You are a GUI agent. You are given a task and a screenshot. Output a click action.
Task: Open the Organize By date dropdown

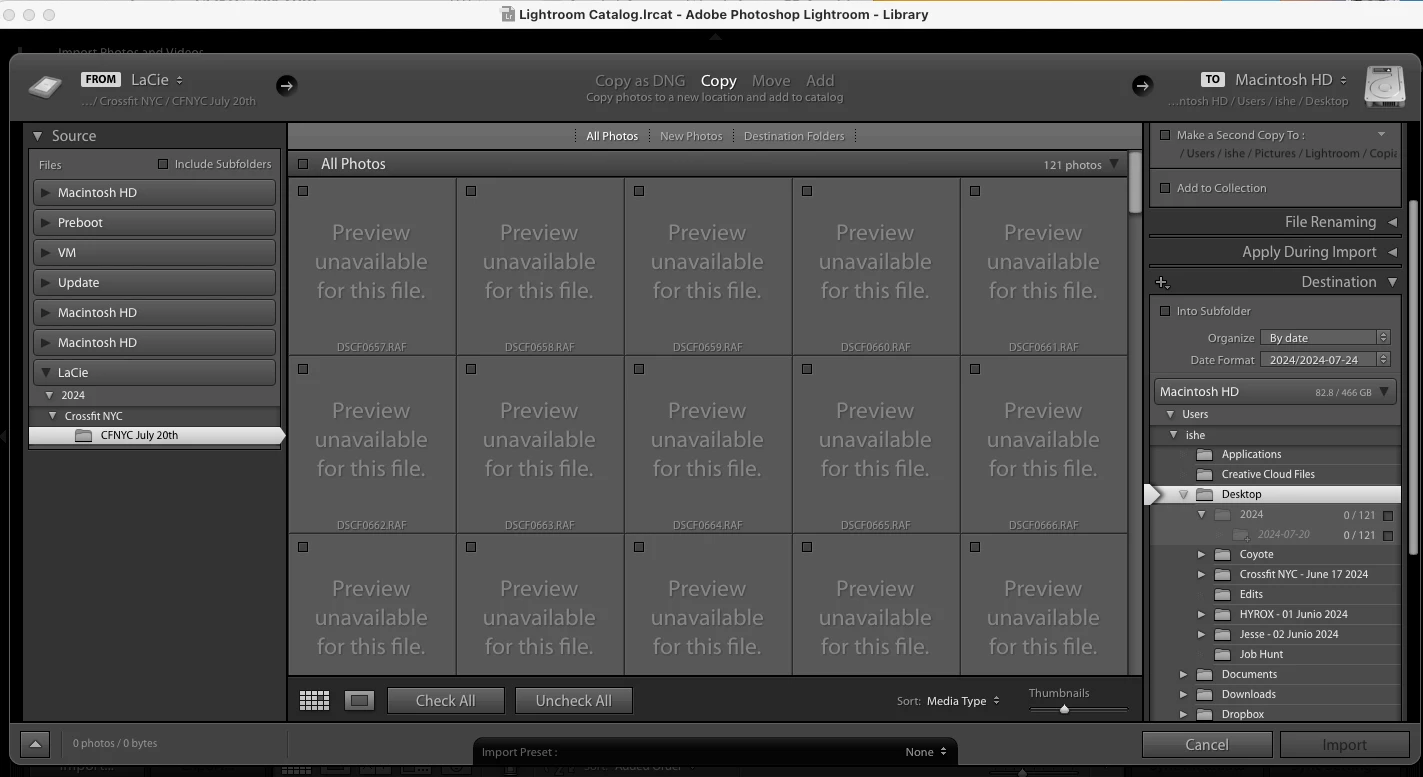(1325, 338)
